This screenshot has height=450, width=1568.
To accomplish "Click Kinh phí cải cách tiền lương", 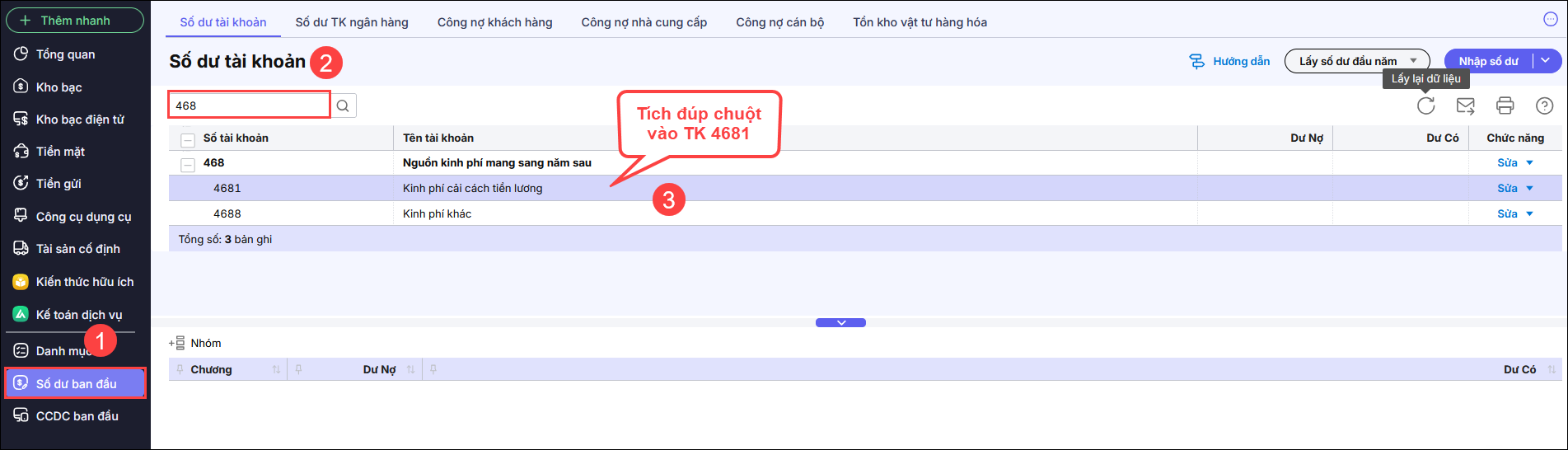I will (472, 189).
